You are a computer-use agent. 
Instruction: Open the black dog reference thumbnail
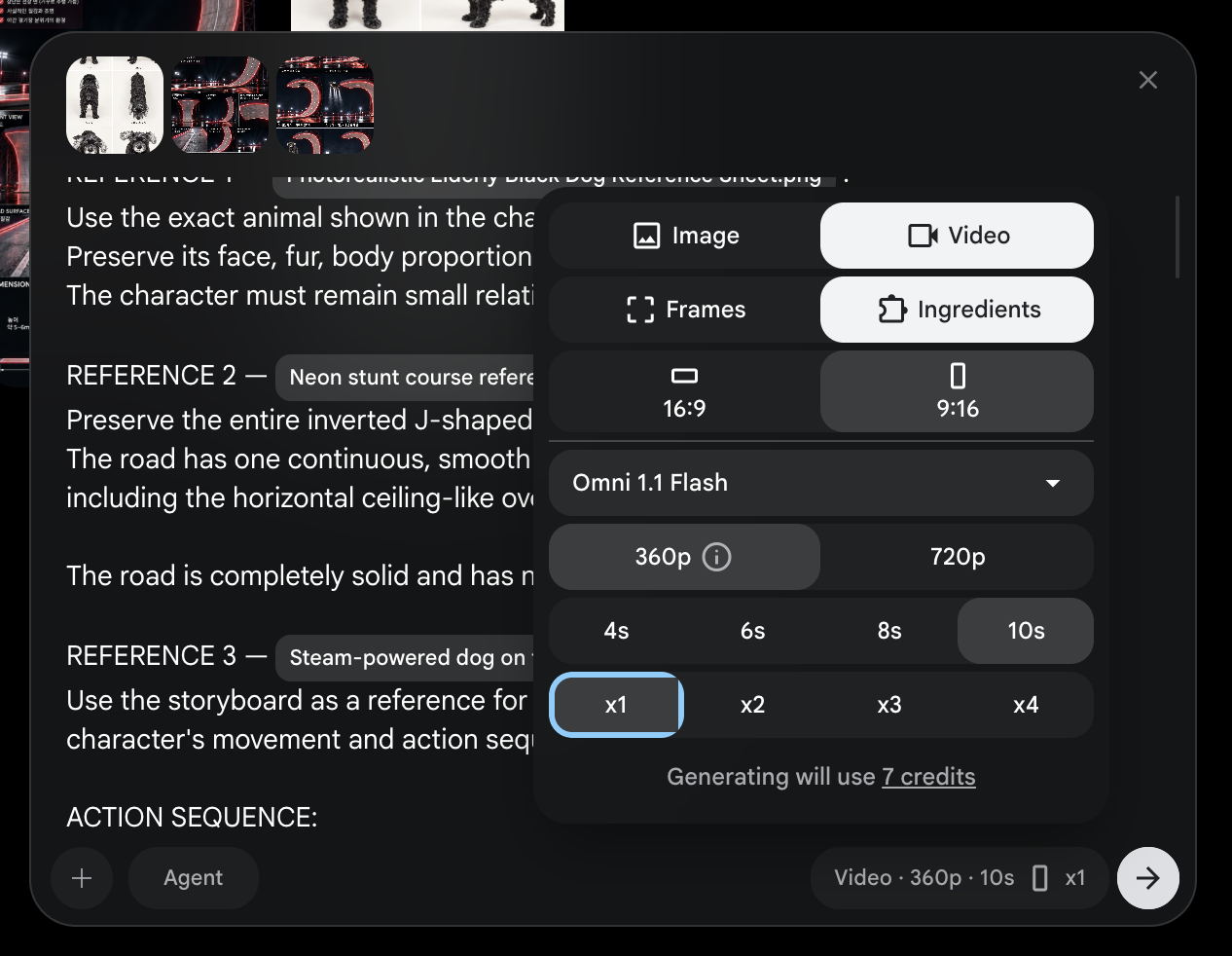115,105
